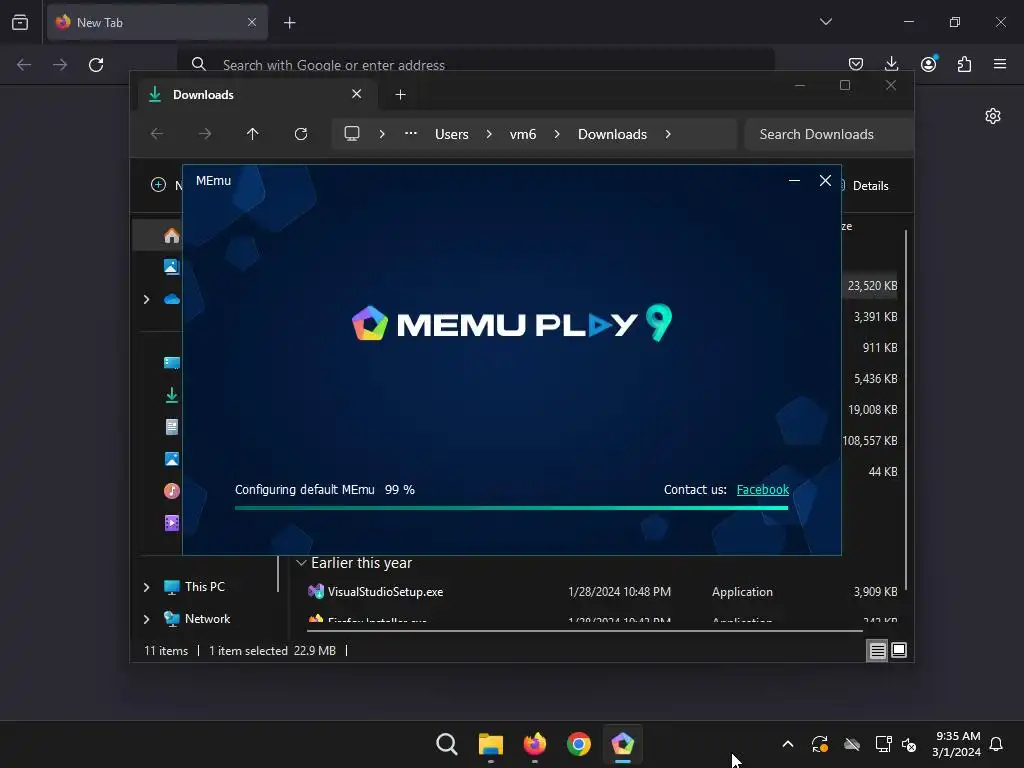Screen dimensions: 1024x768
Task: Expand the chevron after vm6 breadcrumb
Action: (556, 134)
